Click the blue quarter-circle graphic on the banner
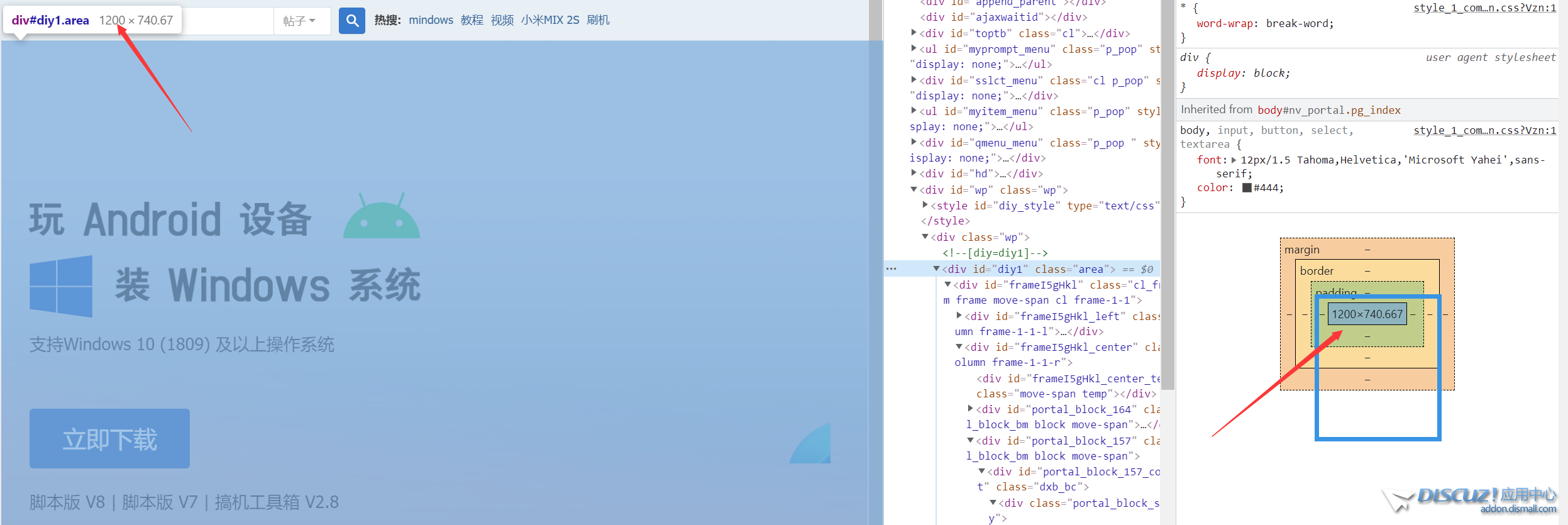The height and width of the screenshot is (525, 1568). click(810, 444)
